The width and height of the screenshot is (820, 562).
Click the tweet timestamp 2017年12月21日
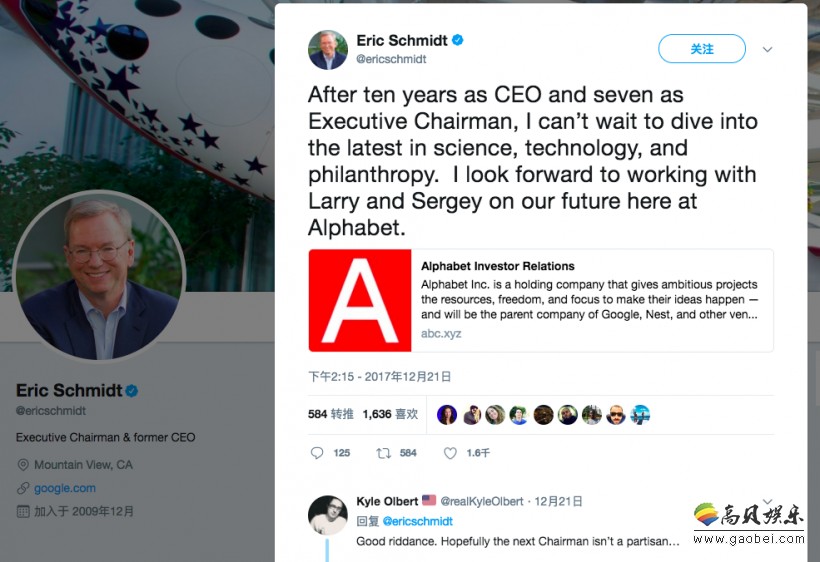point(380,377)
